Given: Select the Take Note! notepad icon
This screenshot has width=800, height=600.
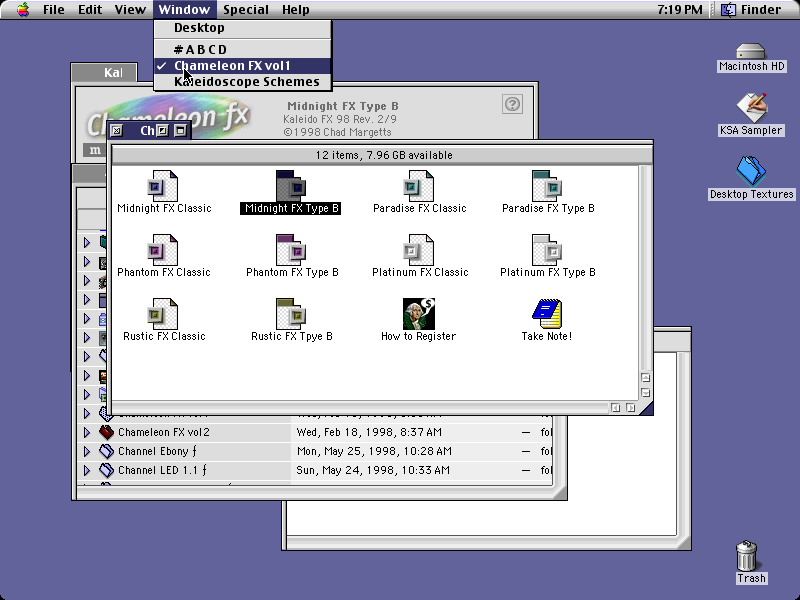Looking at the screenshot, I should click(547, 314).
